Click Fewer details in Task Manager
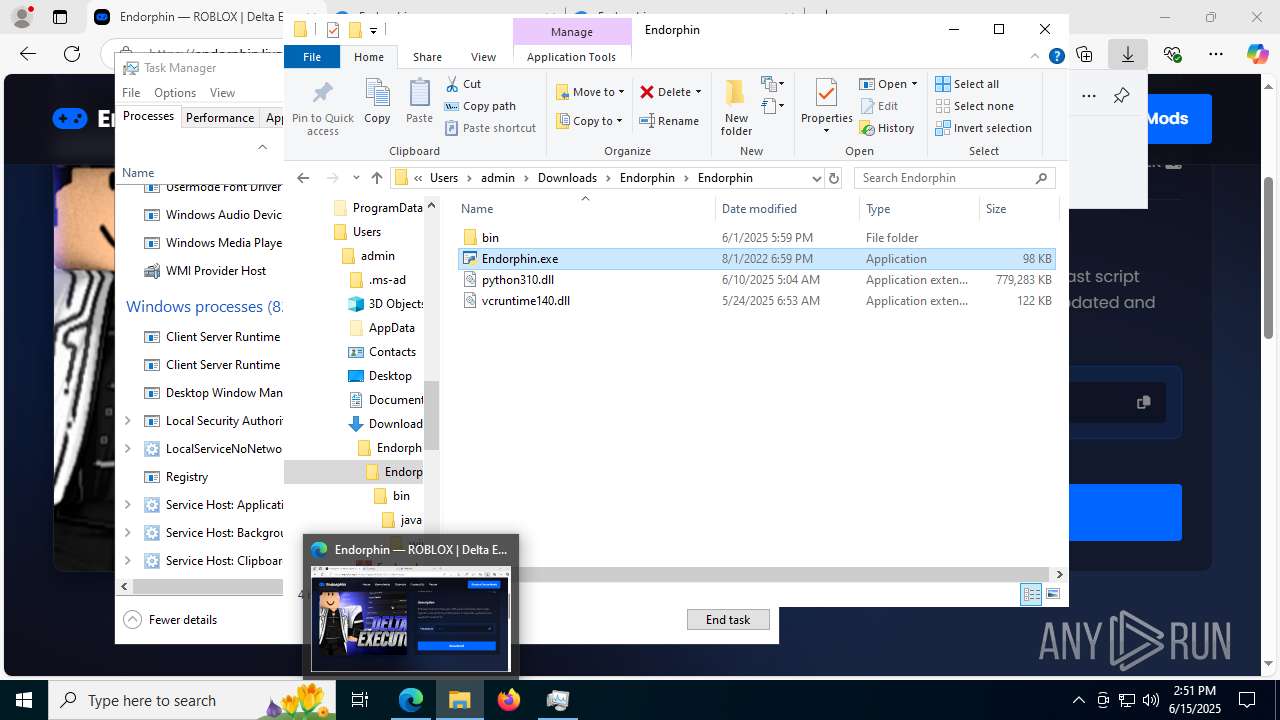This screenshot has width=1280, height=720. (170, 620)
